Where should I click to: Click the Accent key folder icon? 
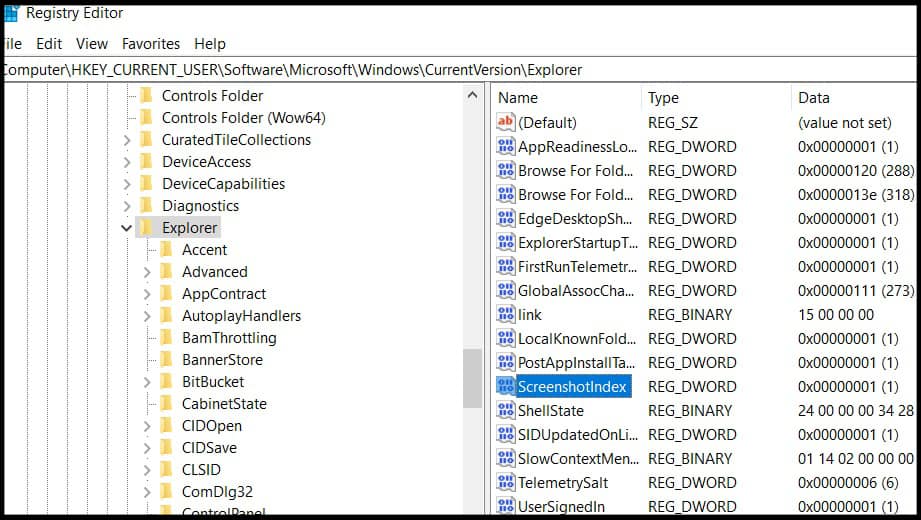(x=166, y=249)
